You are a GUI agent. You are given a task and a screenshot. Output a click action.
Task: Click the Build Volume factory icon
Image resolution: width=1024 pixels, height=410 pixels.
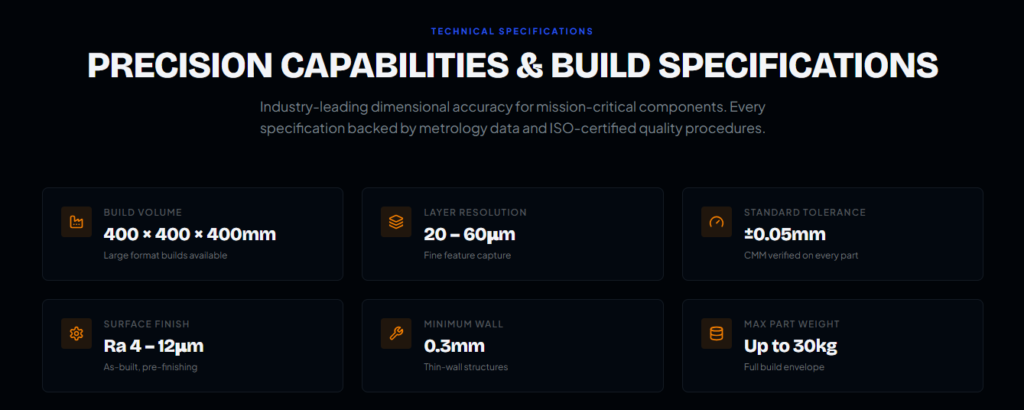tap(76, 222)
